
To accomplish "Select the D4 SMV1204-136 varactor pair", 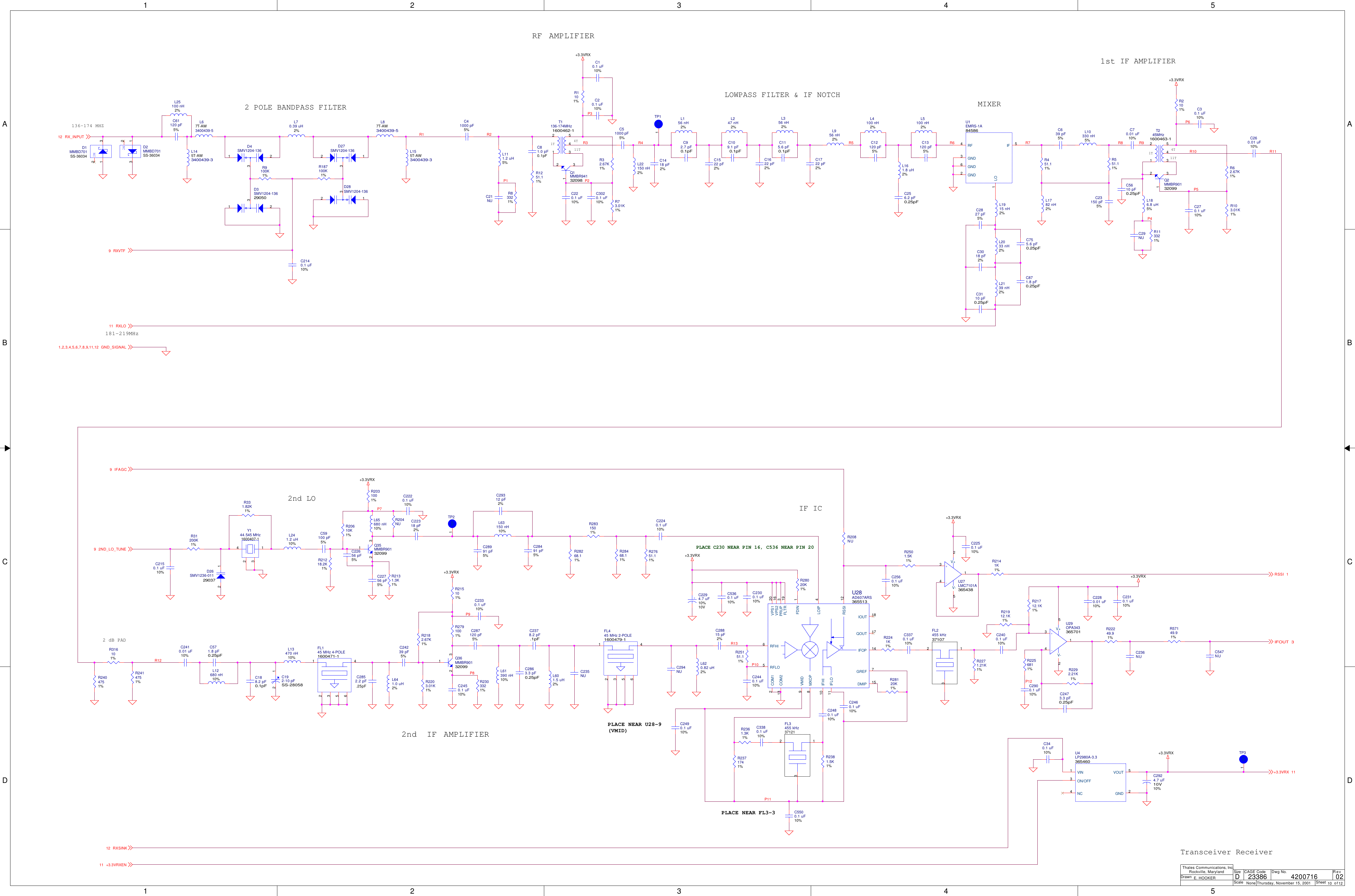I will pyautogui.click(x=250, y=158).
